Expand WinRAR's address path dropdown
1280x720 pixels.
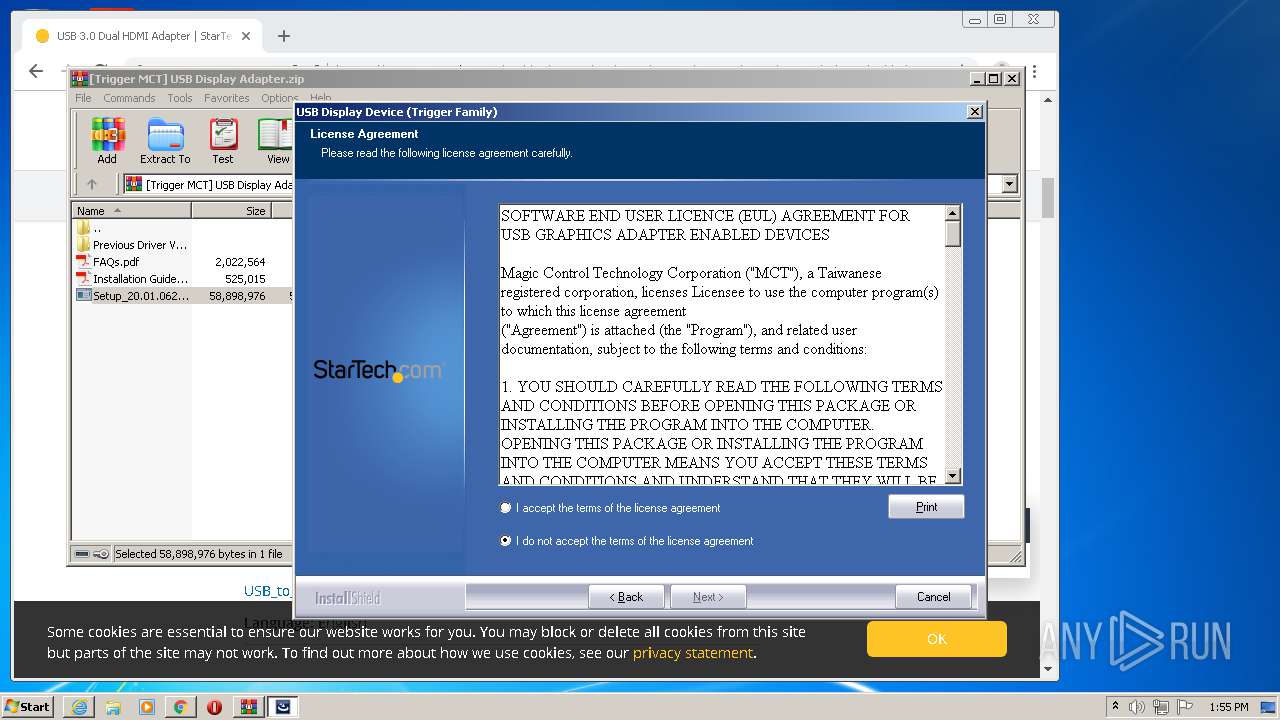1009,184
